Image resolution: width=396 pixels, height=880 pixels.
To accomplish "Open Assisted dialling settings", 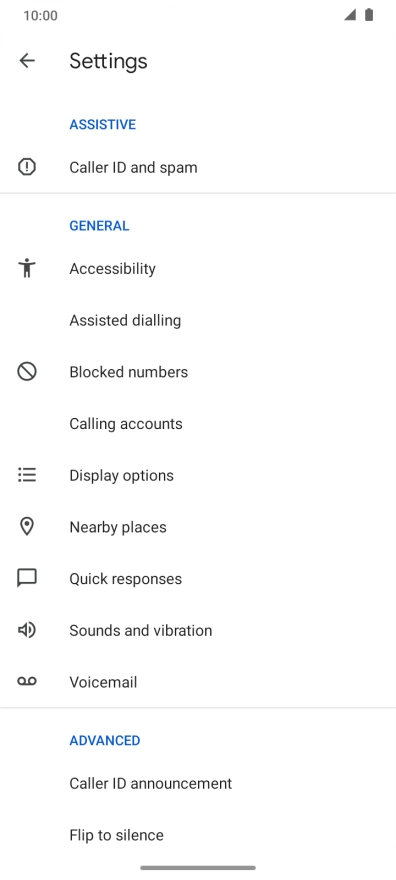I will tap(198, 320).
